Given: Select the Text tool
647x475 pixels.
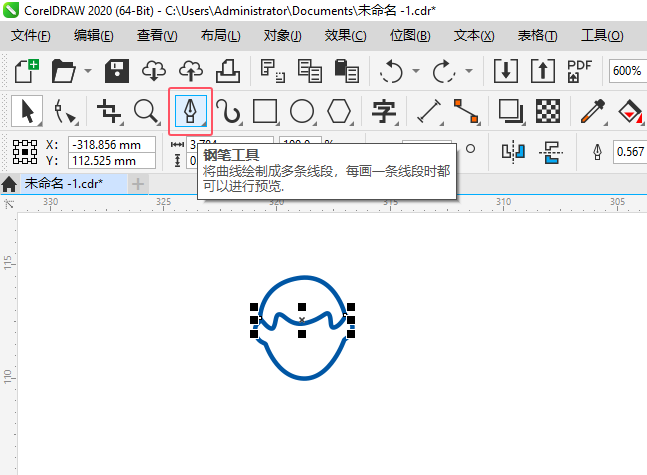Looking at the screenshot, I should pyautogui.click(x=384, y=111).
